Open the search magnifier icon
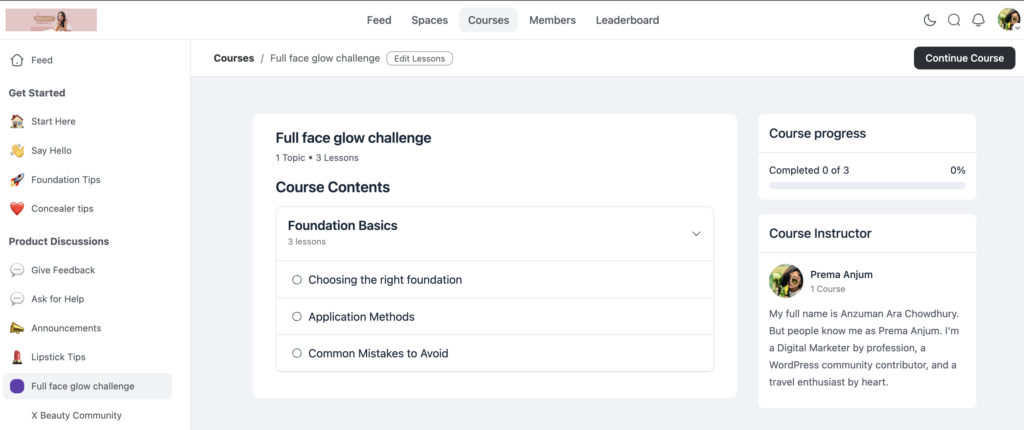This screenshot has width=1024, height=430. pos(954,20)
